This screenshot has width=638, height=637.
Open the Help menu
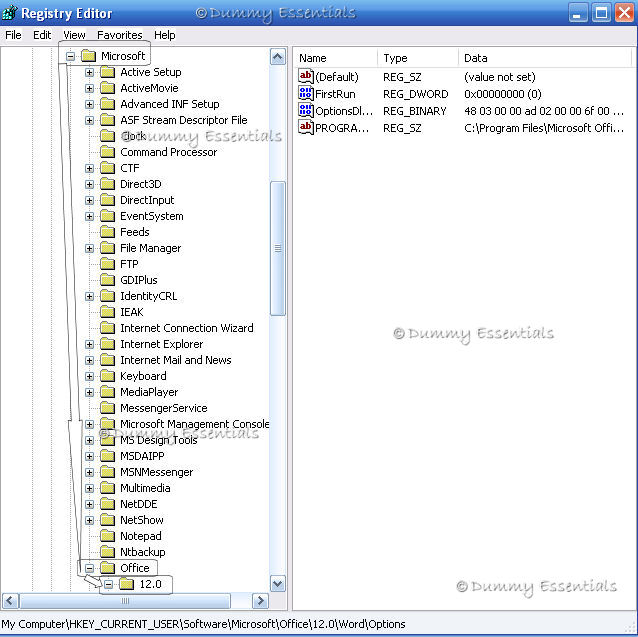tap(164, 35)
